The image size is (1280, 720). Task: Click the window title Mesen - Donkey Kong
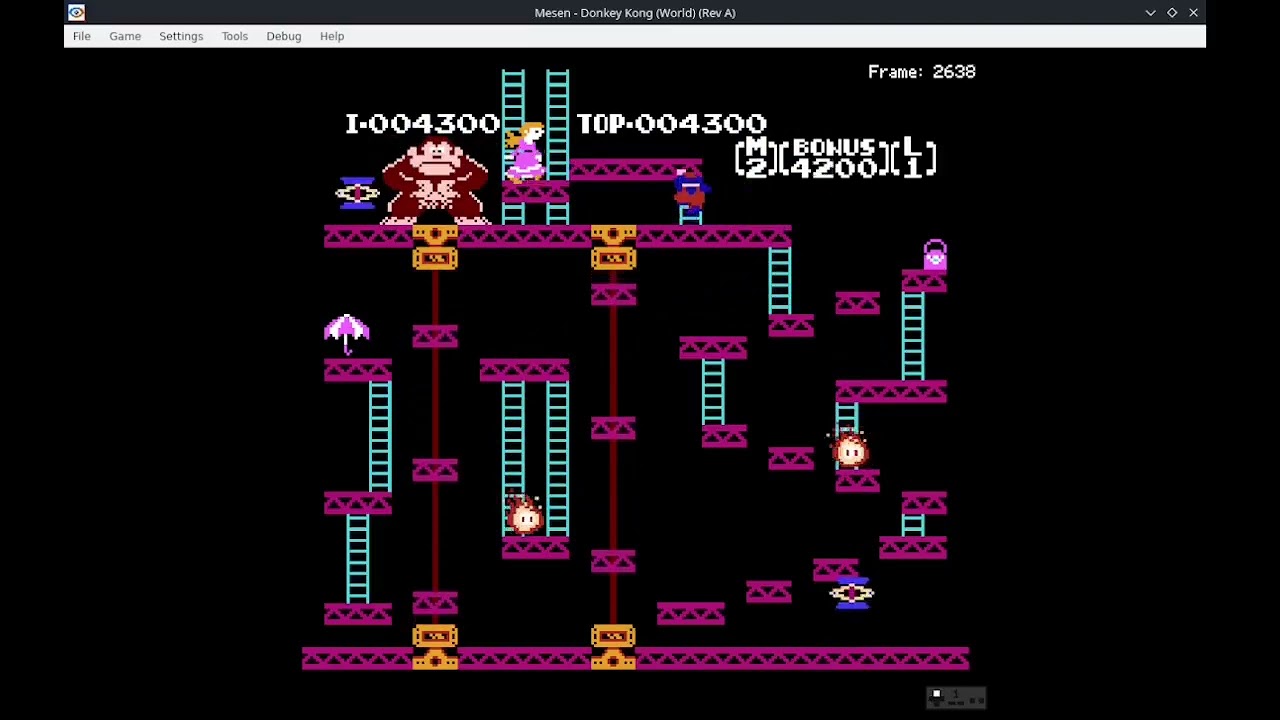[635, 13]
